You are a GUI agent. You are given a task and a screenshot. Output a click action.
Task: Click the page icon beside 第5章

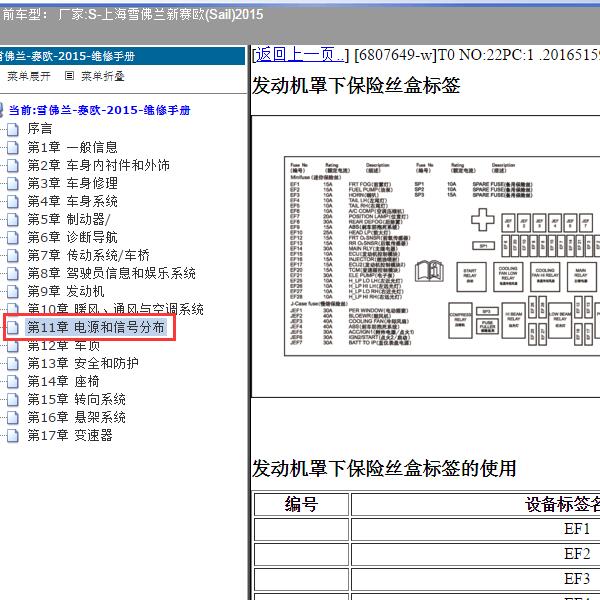tap(13, 219)
